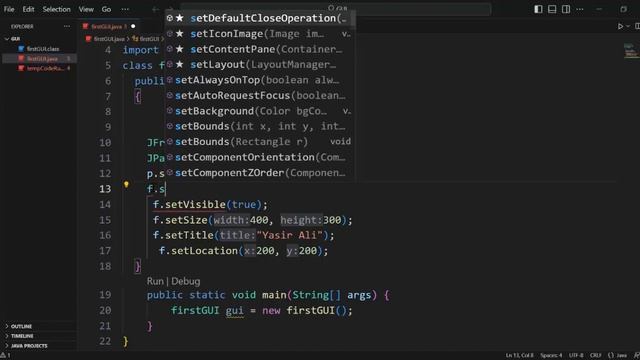Choose the setIconImage suggestion
The image size is (640, 360).
click(260, 33)
